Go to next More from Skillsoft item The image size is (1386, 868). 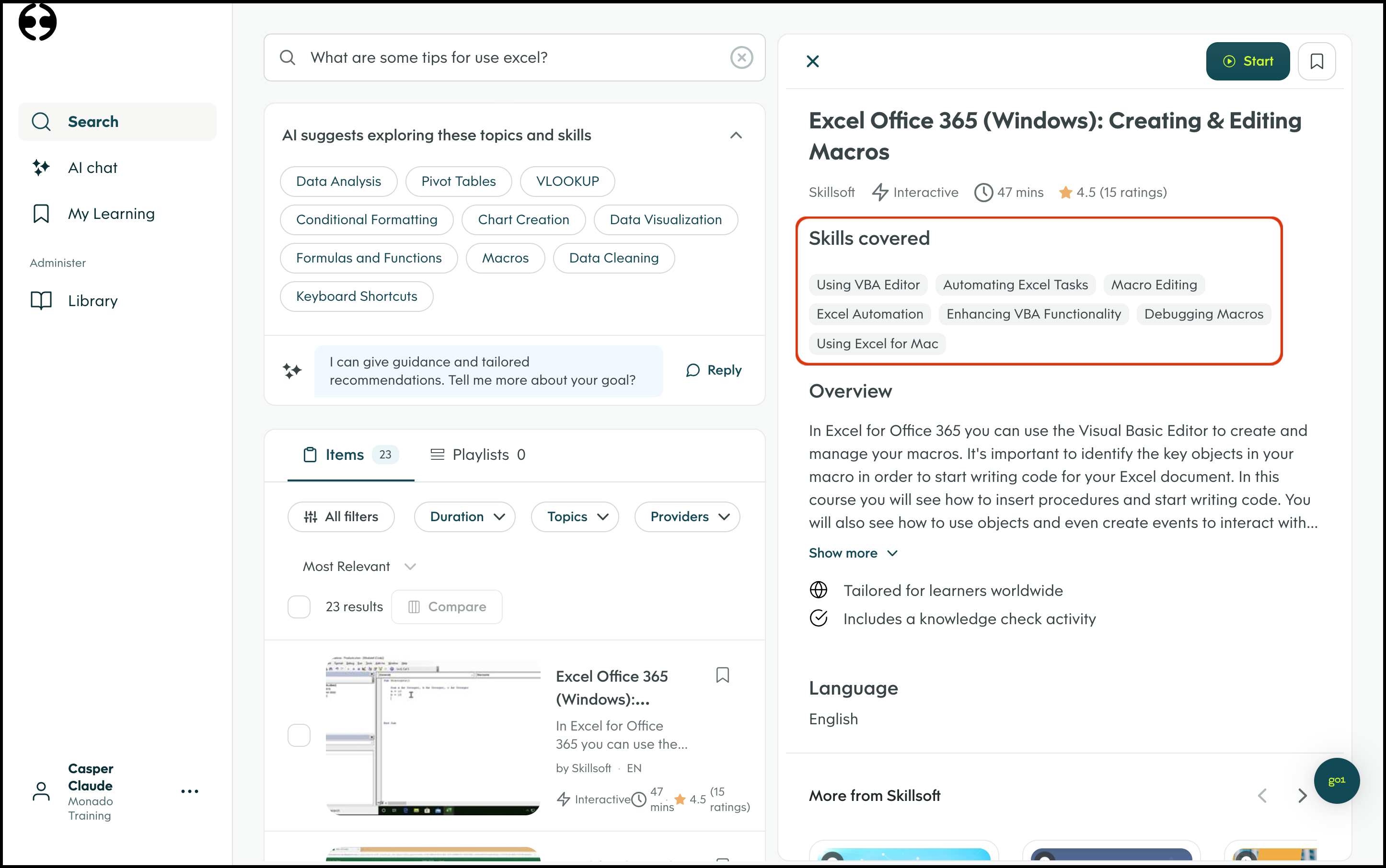pyautogui.click(x=1302, y=796)
